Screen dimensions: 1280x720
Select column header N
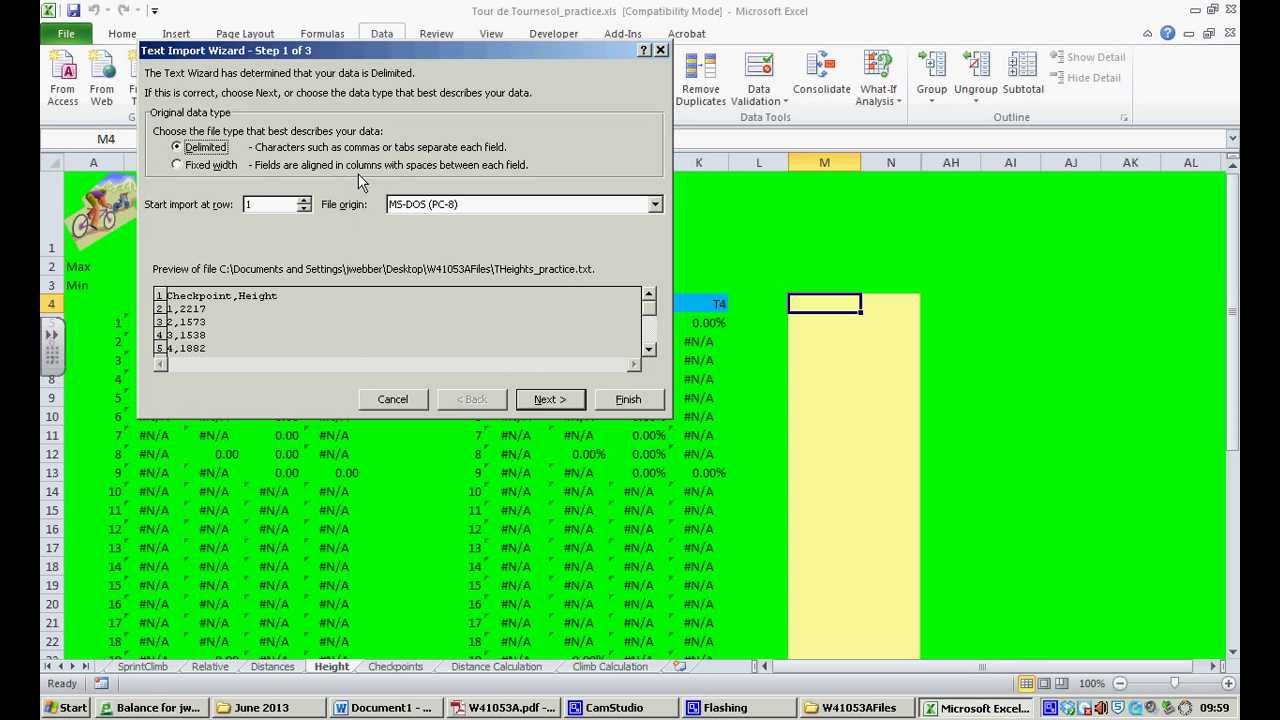pos(890,162)
